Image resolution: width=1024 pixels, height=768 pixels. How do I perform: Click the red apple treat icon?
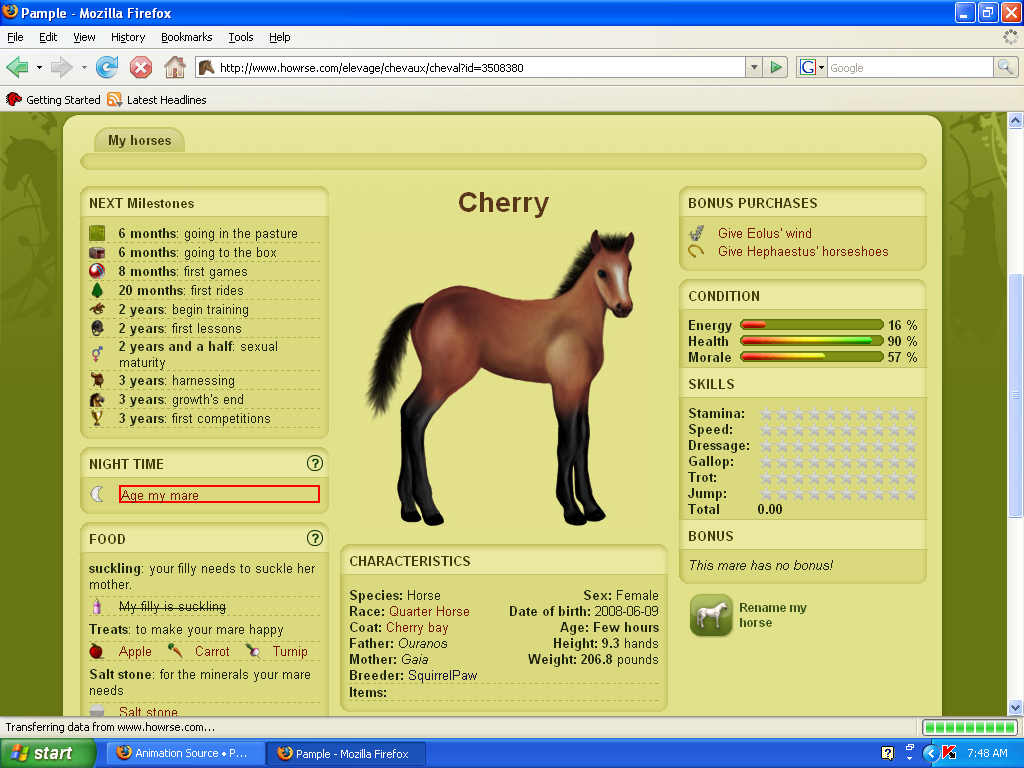coord(96,651)
